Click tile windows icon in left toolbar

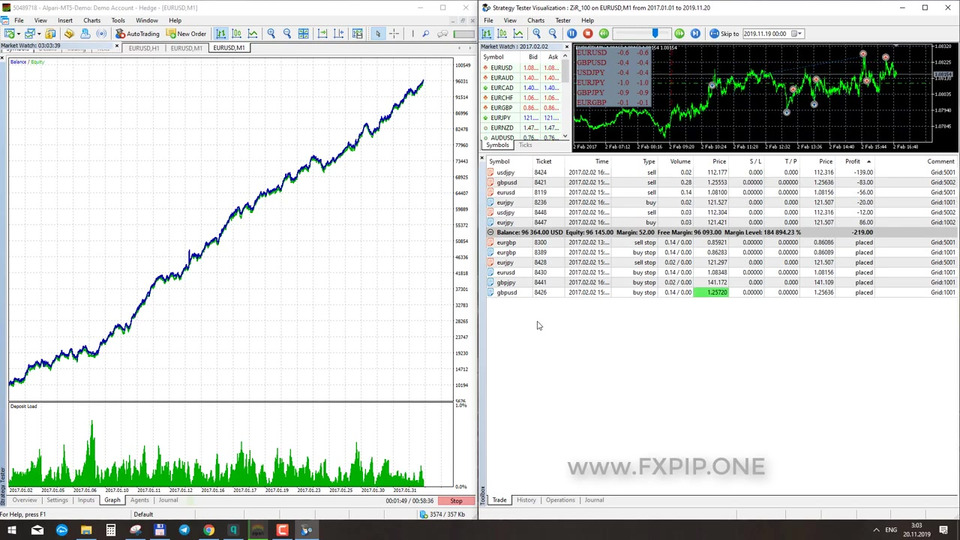(x=304, y=34)
